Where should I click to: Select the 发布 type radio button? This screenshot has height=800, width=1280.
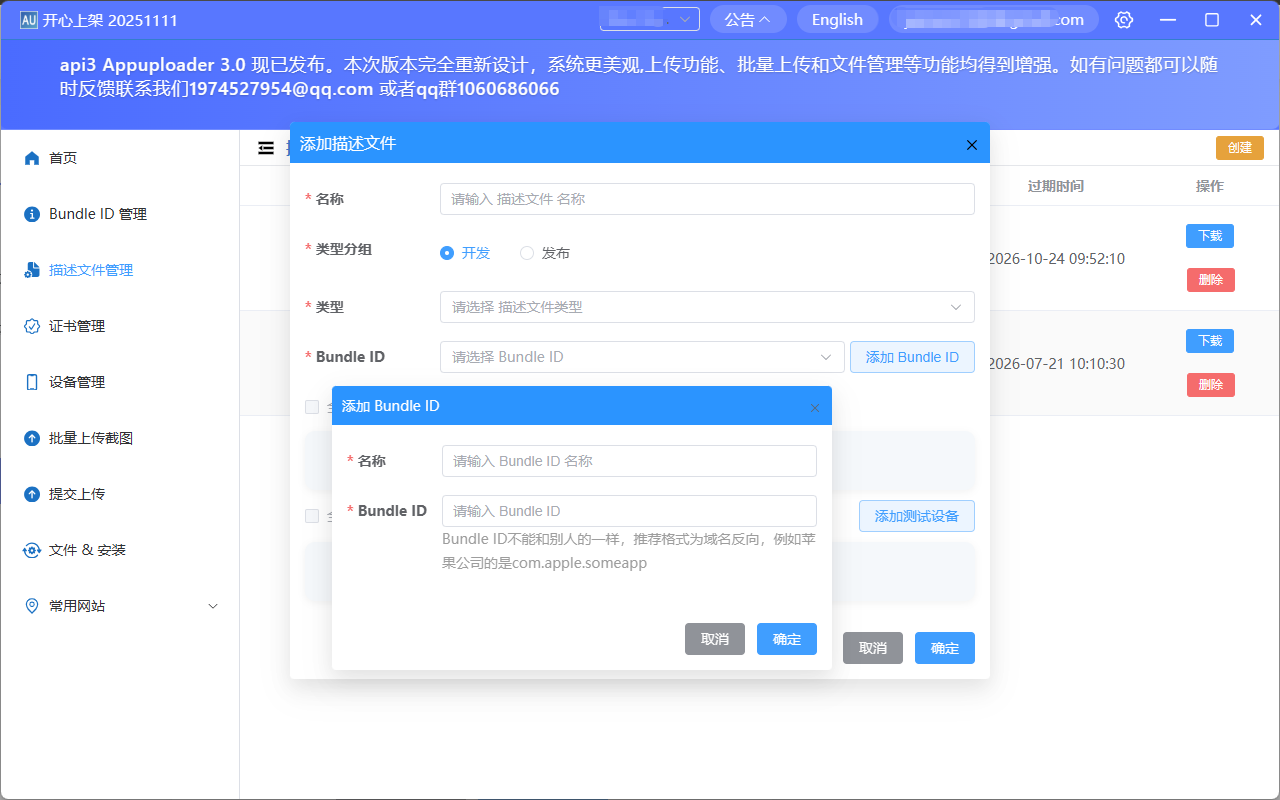pos(527,253)
